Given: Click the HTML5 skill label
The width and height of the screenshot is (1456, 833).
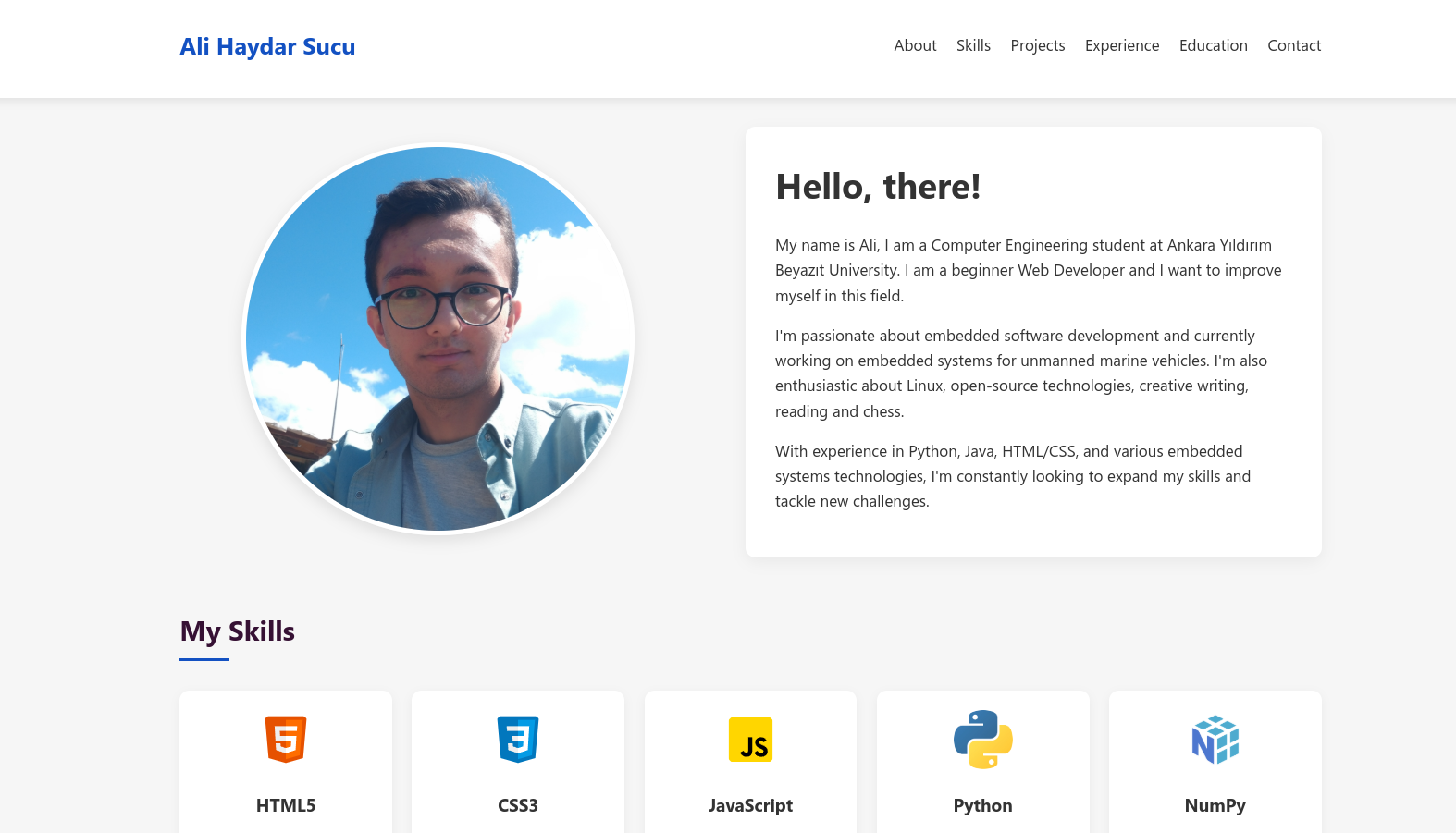Looking at the screenshot, I should point(286,805).
